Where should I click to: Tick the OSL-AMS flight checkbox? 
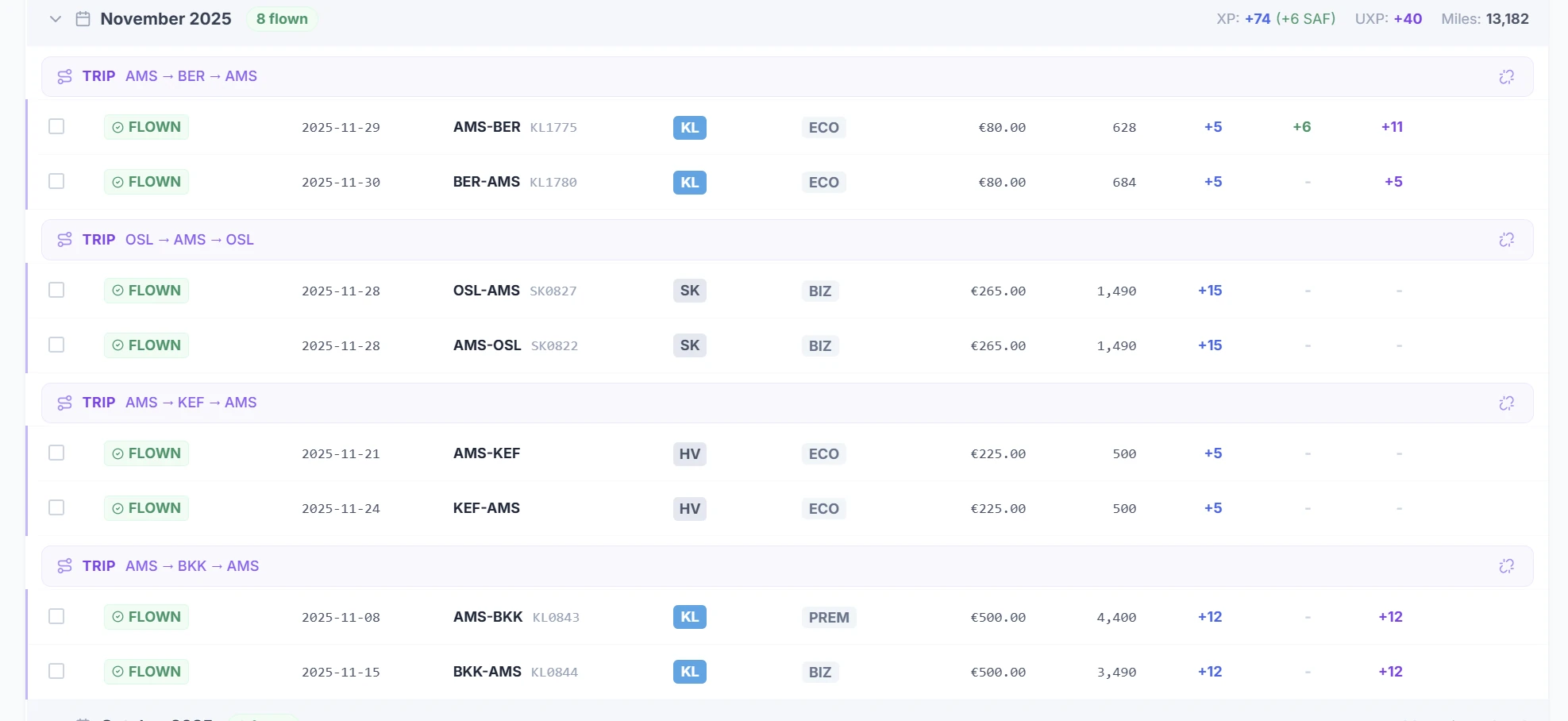pyautogui.click(x=56, y=290)
